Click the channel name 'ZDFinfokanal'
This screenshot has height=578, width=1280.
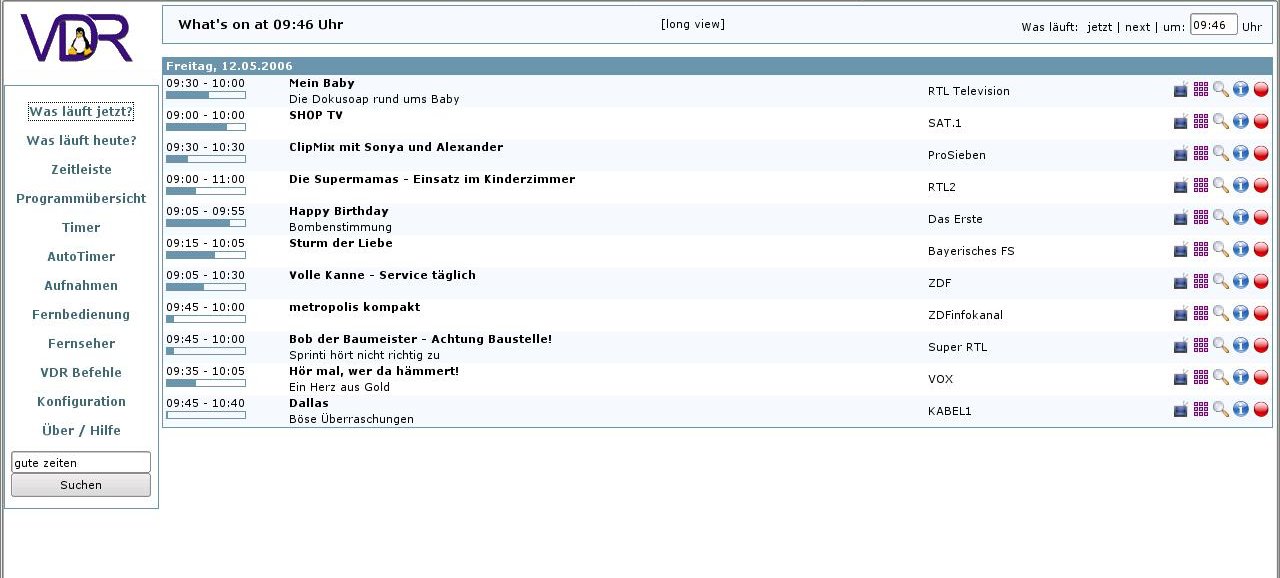click(x=965, y=315)
